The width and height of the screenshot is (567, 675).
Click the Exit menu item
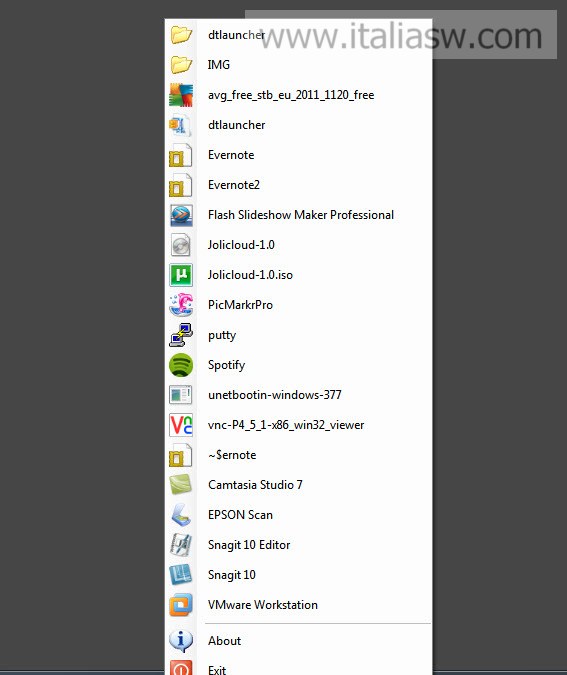point(298,669)
